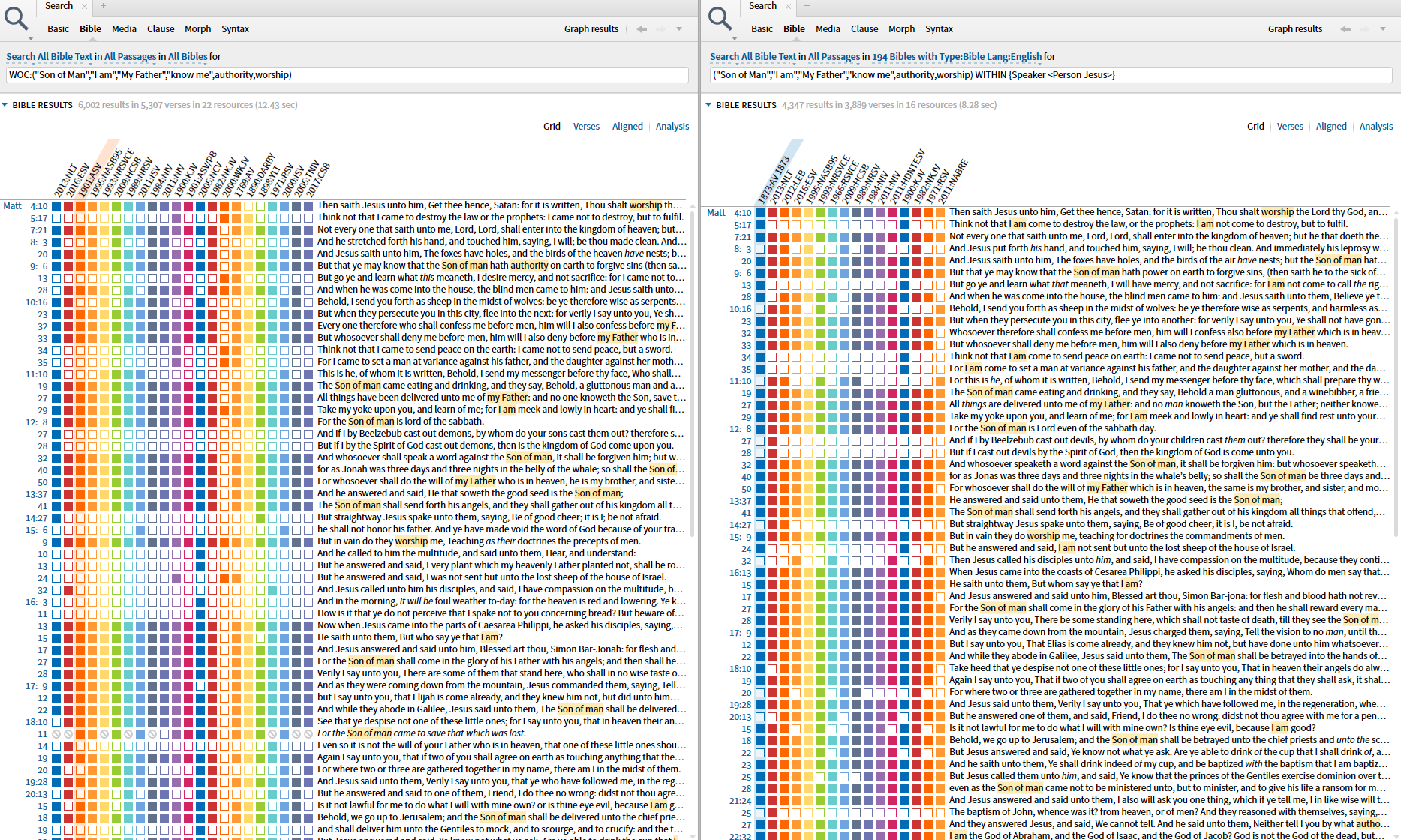Image resolution: width=1401 pixels, height=840 pixels.
Task: Open history dropdown arrow in right panel
Action: (x=1383, y=29)
